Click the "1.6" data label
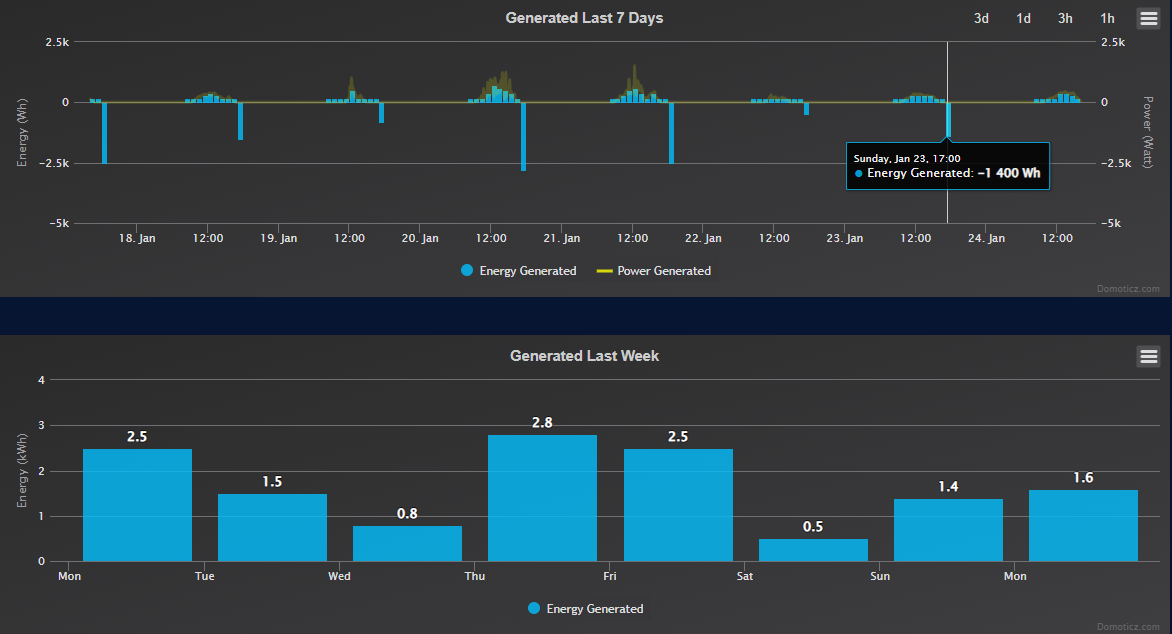This screenshot has height=634, width=1172. point(1083,478)
